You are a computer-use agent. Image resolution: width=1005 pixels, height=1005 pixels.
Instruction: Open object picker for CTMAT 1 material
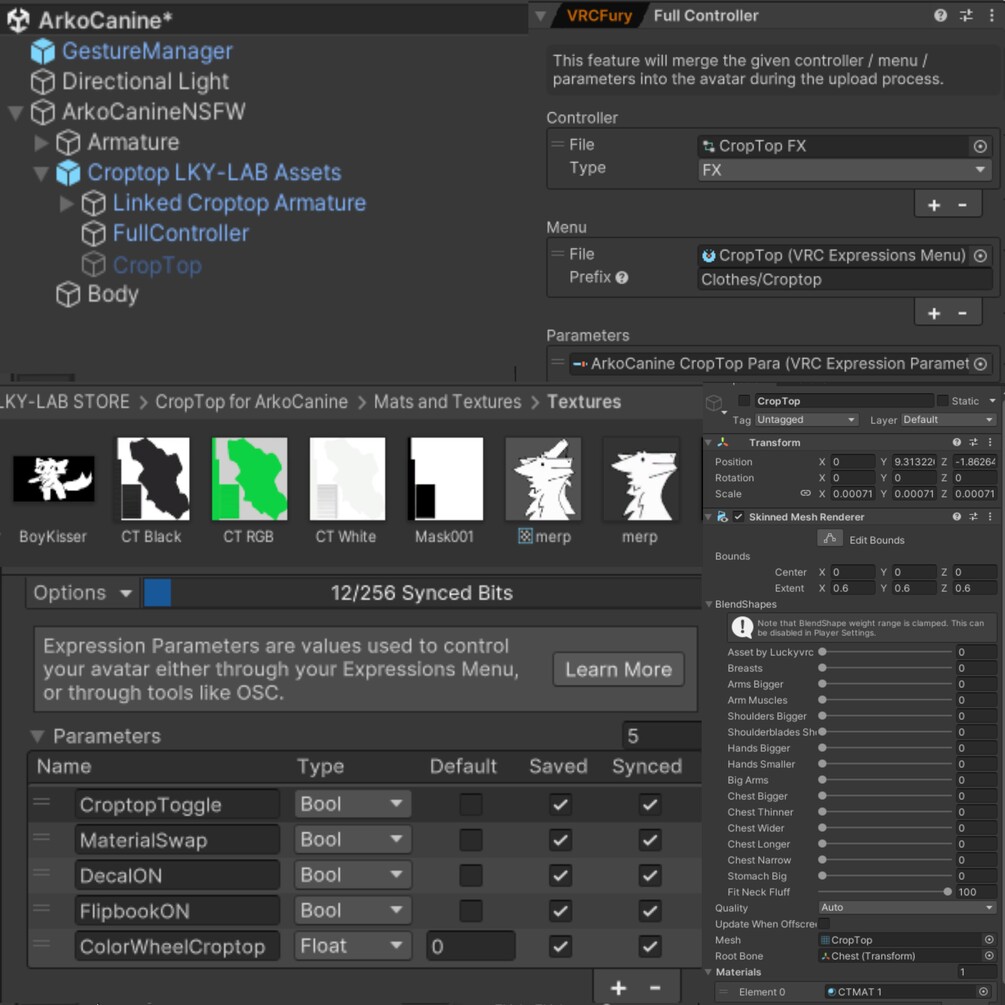click(984, 992)
